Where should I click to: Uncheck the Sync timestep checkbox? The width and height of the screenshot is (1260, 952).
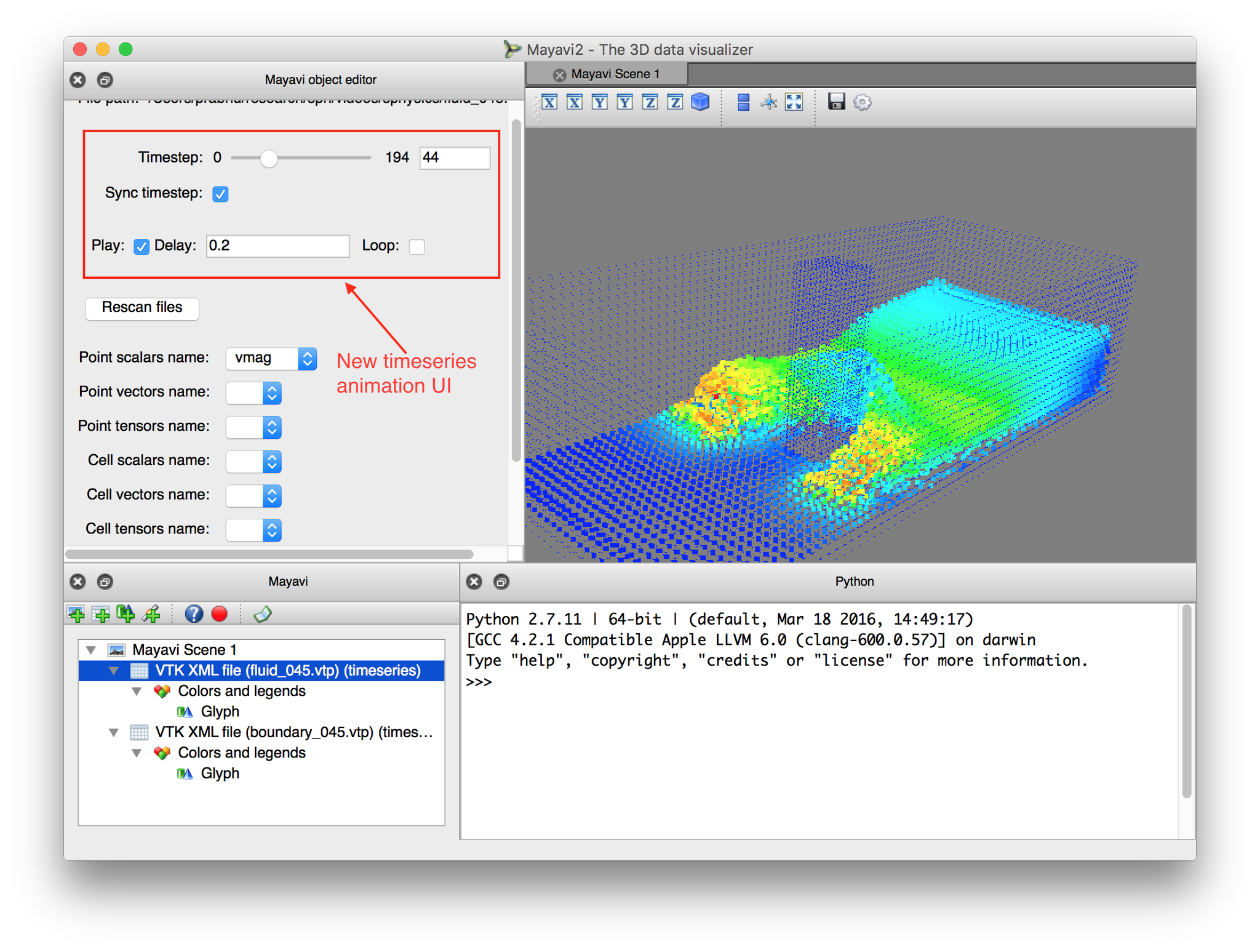[x=220, y=194]
